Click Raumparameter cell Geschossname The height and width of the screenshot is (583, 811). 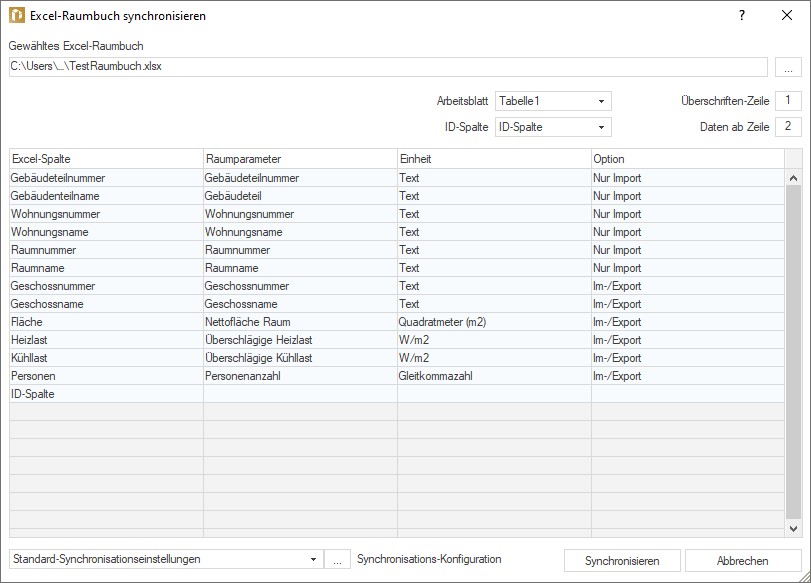tap(300, 304)
